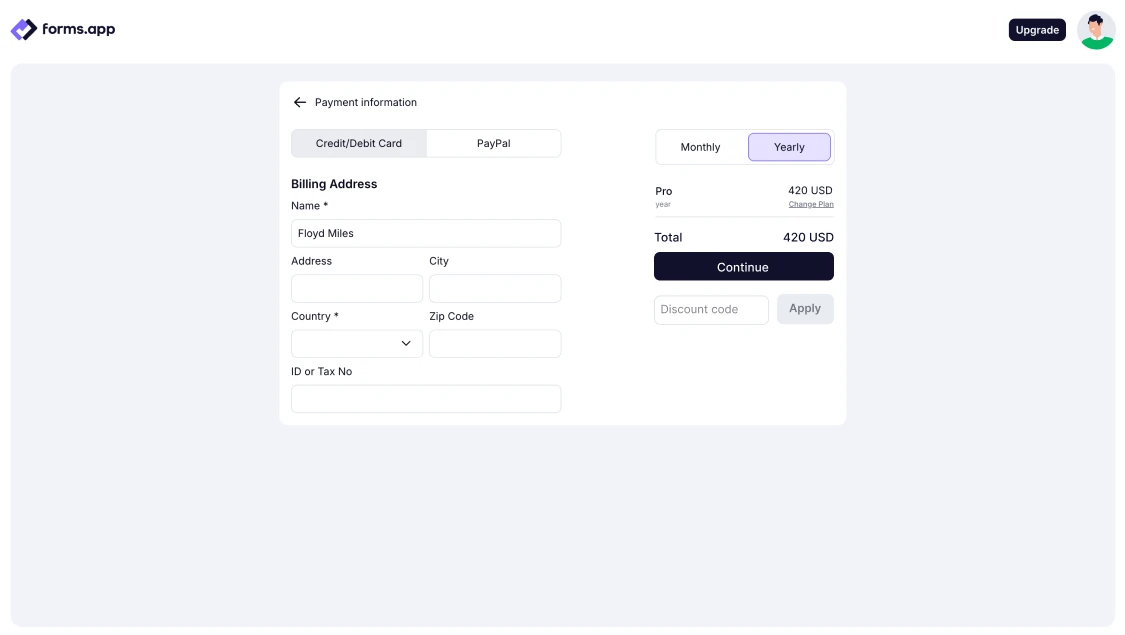Expand the Country dropdown chevron
The image size is (1125, 635).
tap(406, 343)
